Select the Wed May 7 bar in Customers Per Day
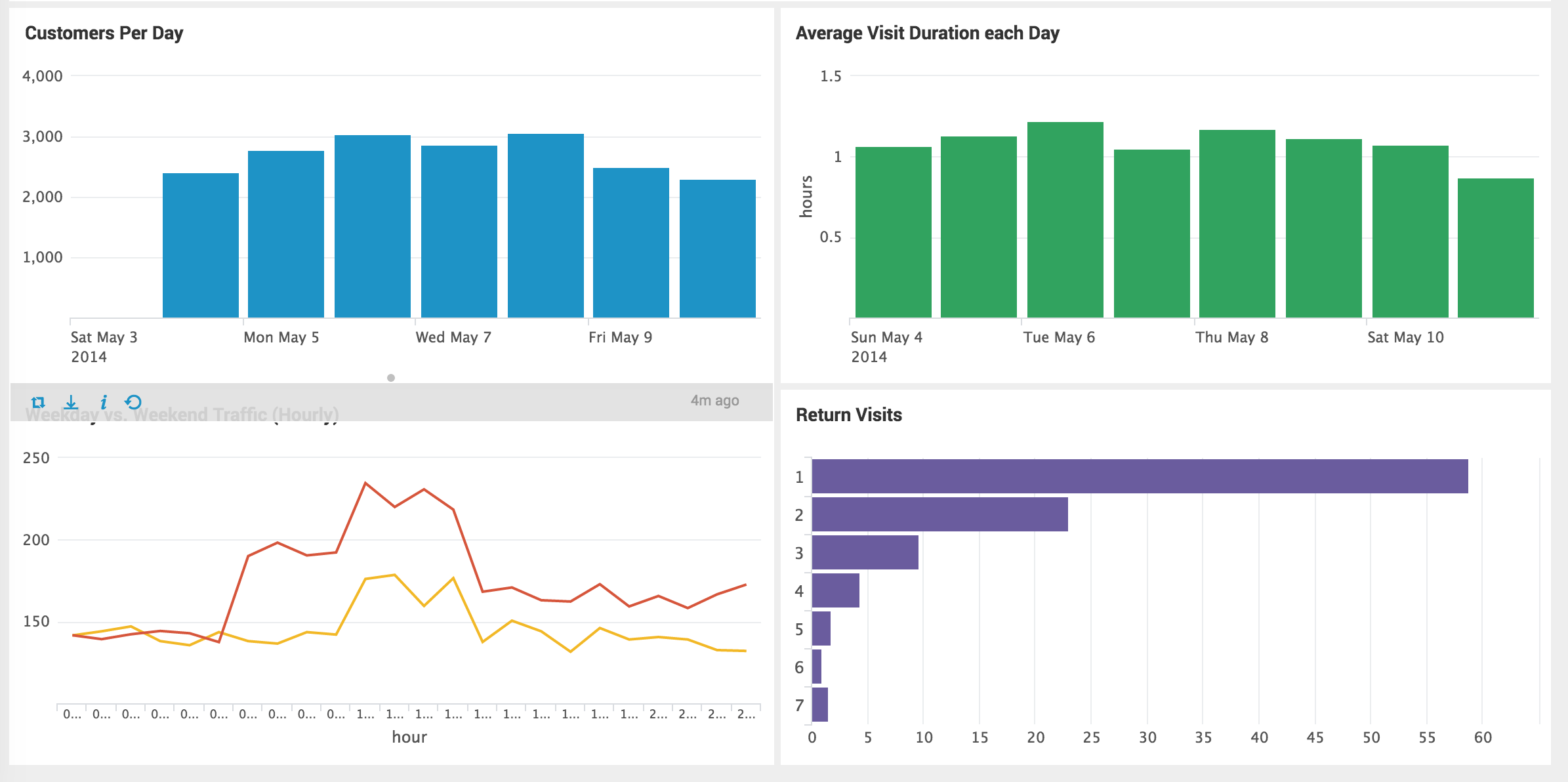1568x782 pixels. click(x=459, y=232)
